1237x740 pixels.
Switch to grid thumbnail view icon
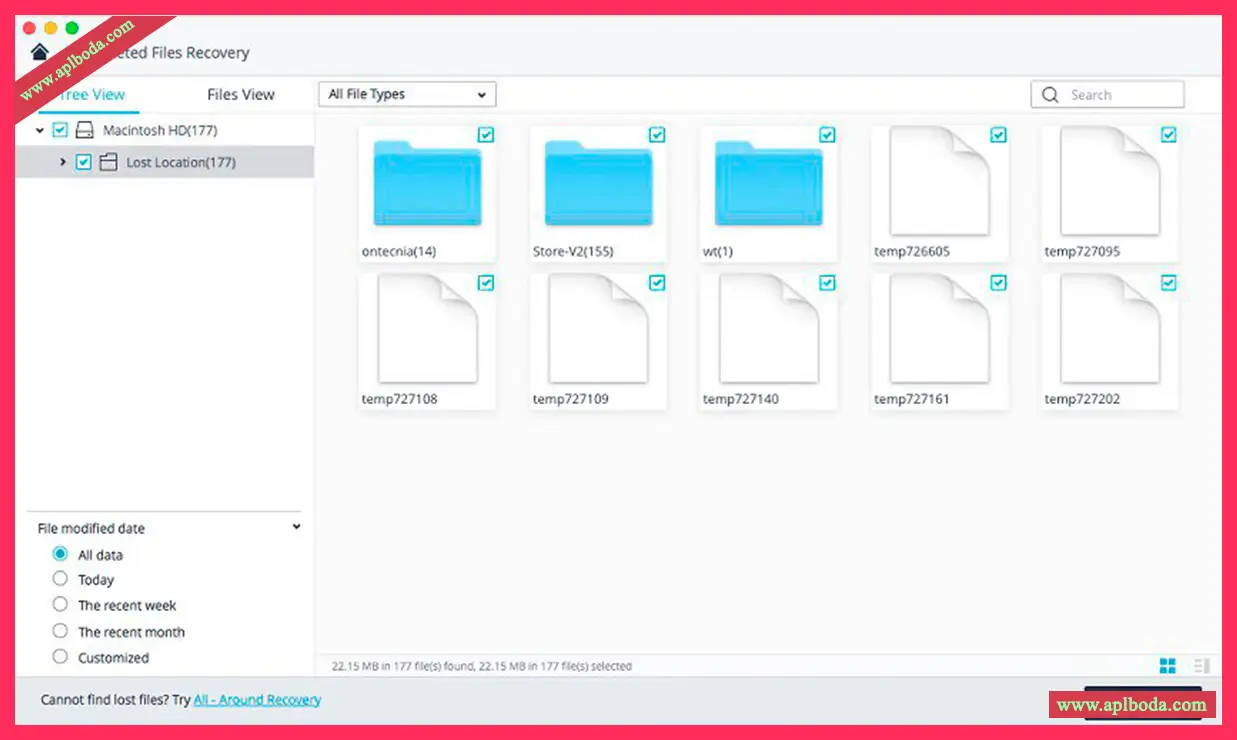click(1167, 666)
